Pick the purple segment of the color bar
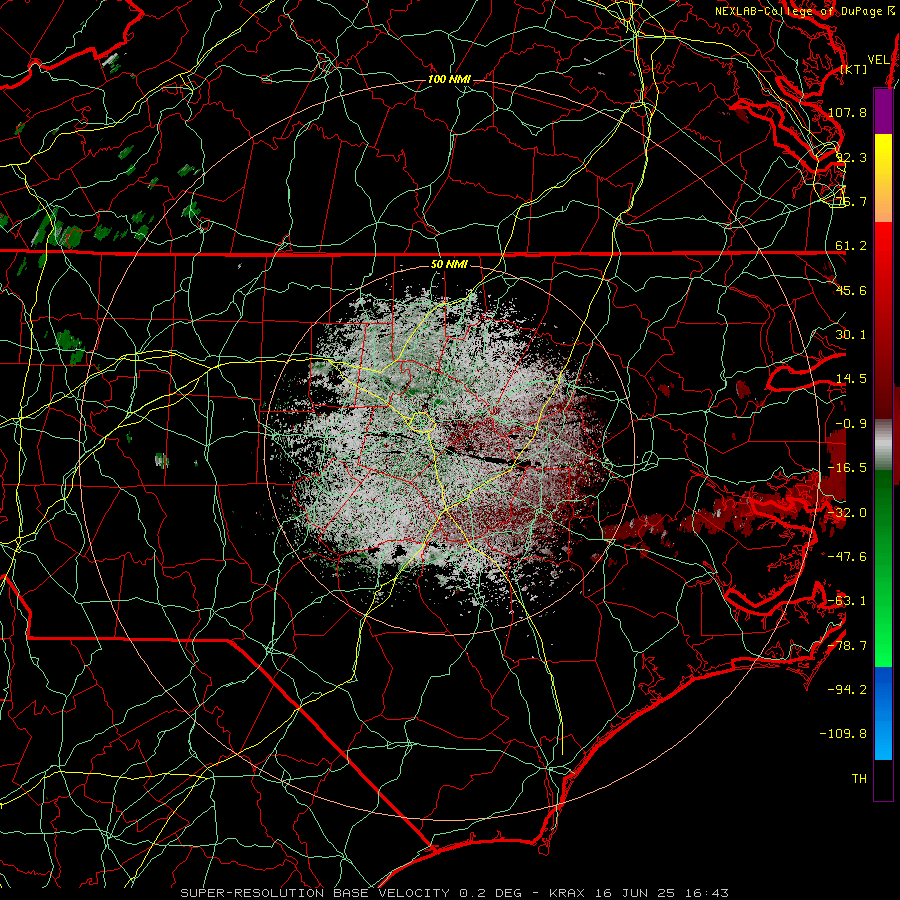 pyautogui.click(x=883, y=111)
